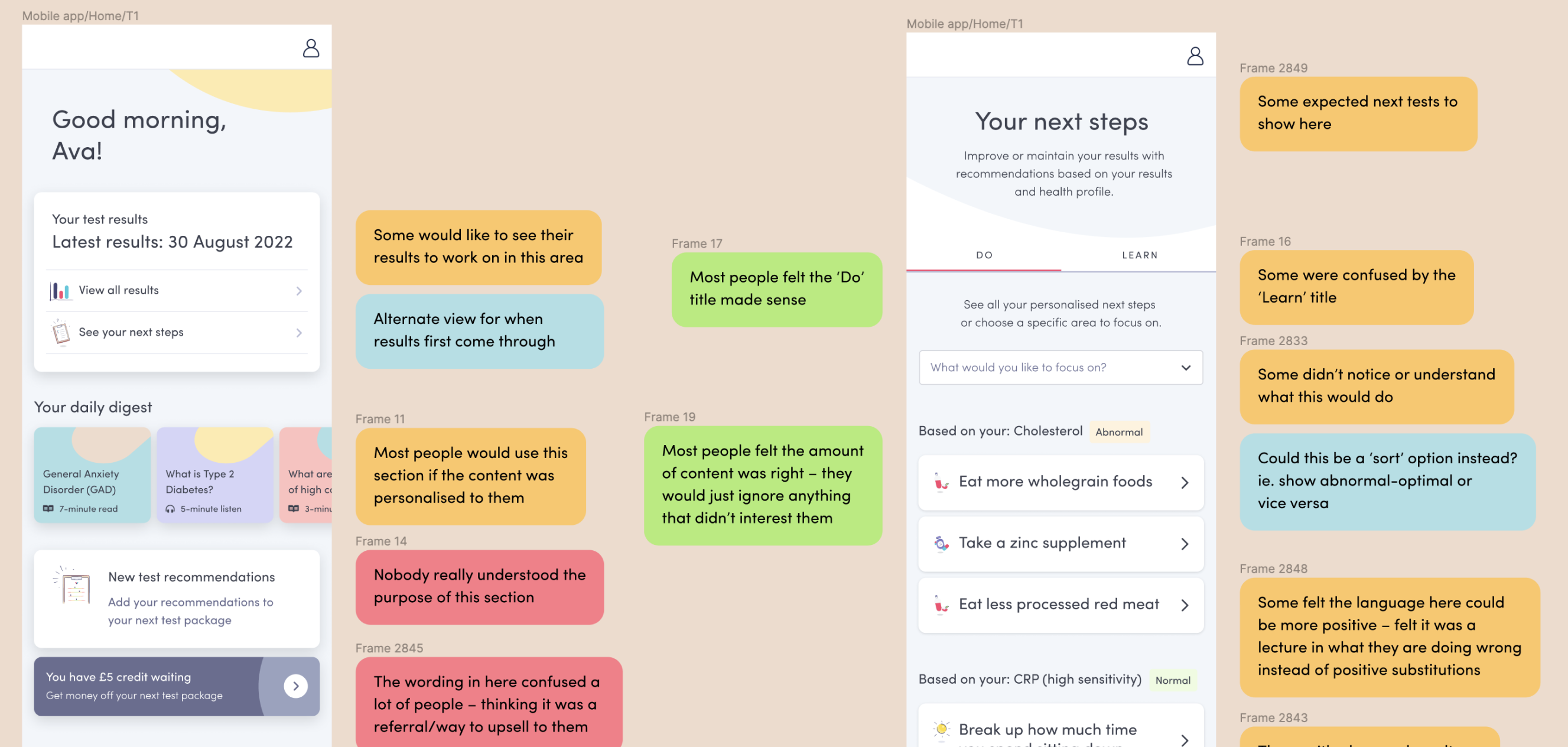Click the clipboard icon beside See your next steps

pos(61,332)
